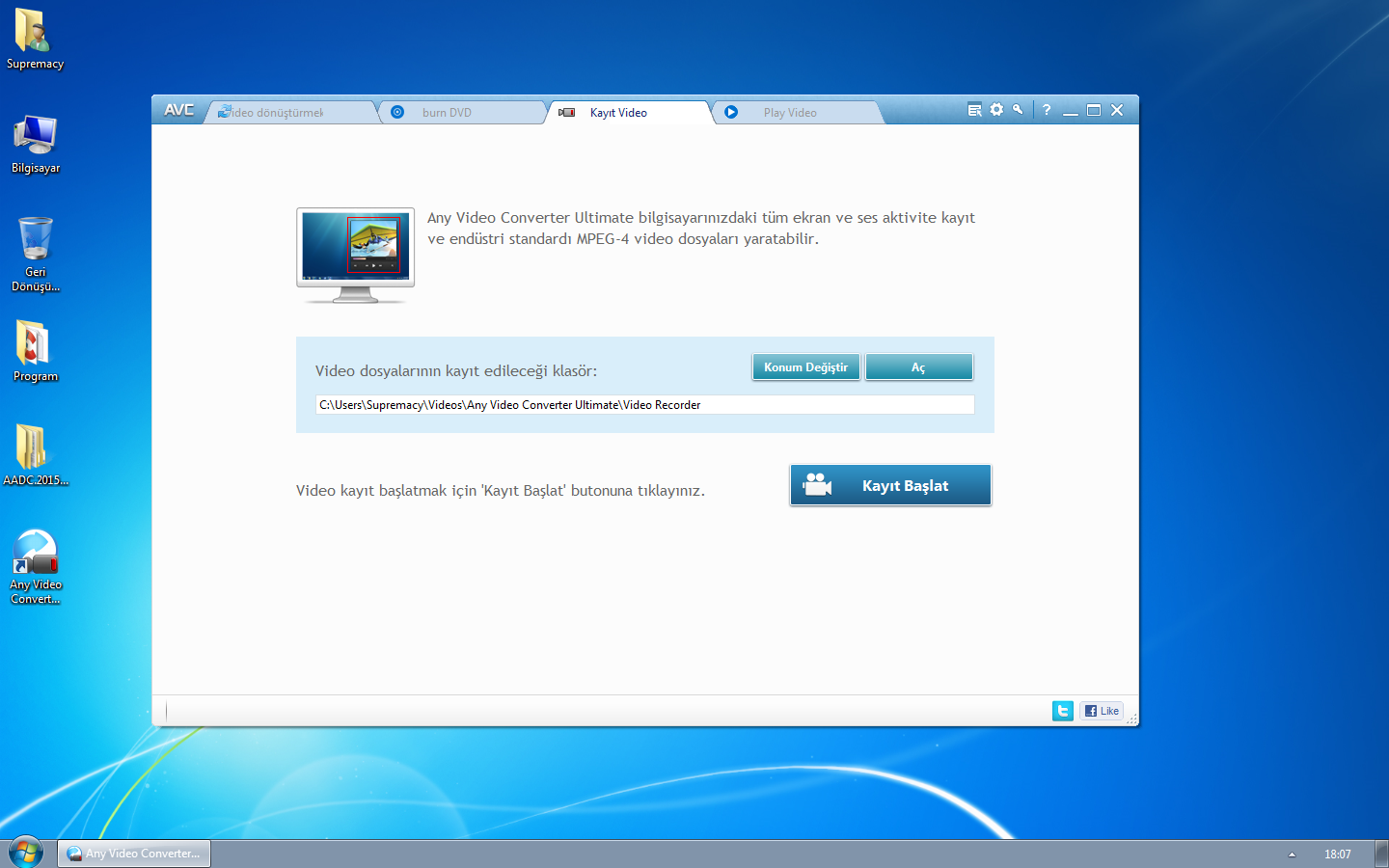The width and height of the screenshot is (1389, 868).
Task: Click the AVC logo in the title bar
Action: (x=179, y=110)
